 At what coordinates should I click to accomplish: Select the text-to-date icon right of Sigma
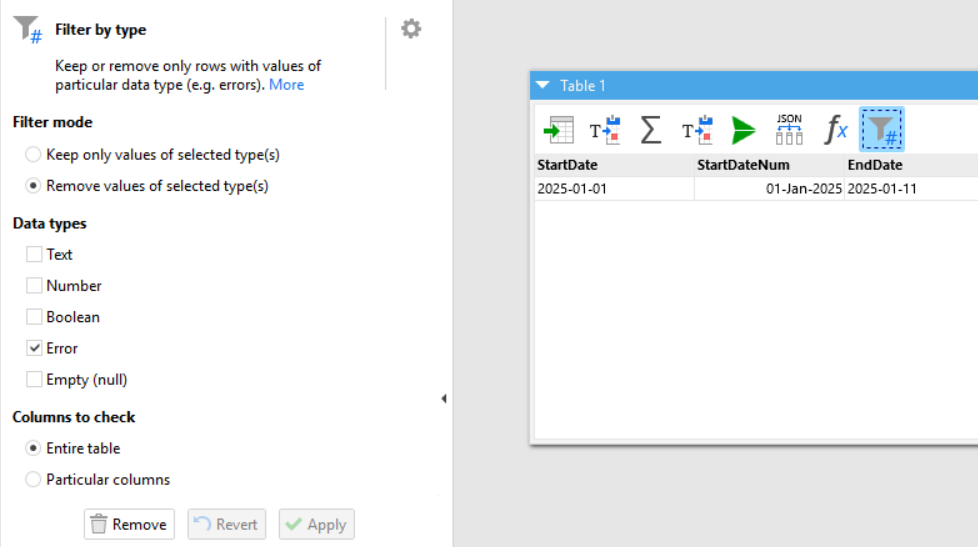(x=696, y=130)
